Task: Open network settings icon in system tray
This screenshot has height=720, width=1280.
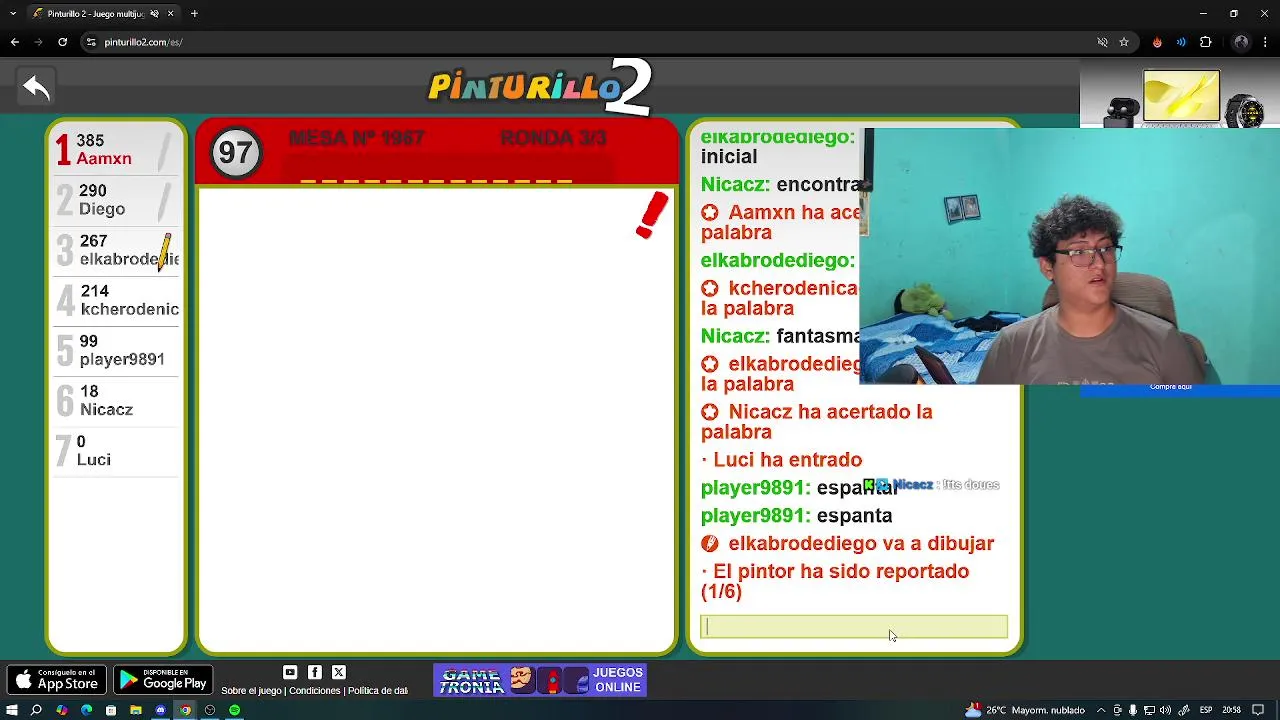Action: click(x=1150, y=710)
